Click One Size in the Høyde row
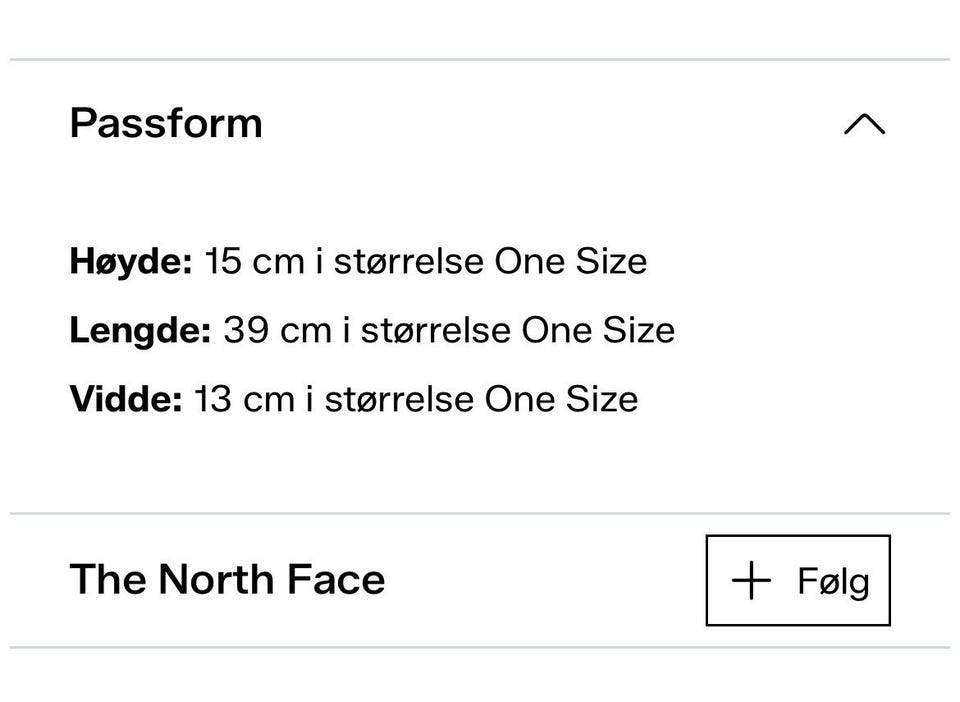Image resolution: width=960 pixels, height=702 pixels. coord(570,262)
